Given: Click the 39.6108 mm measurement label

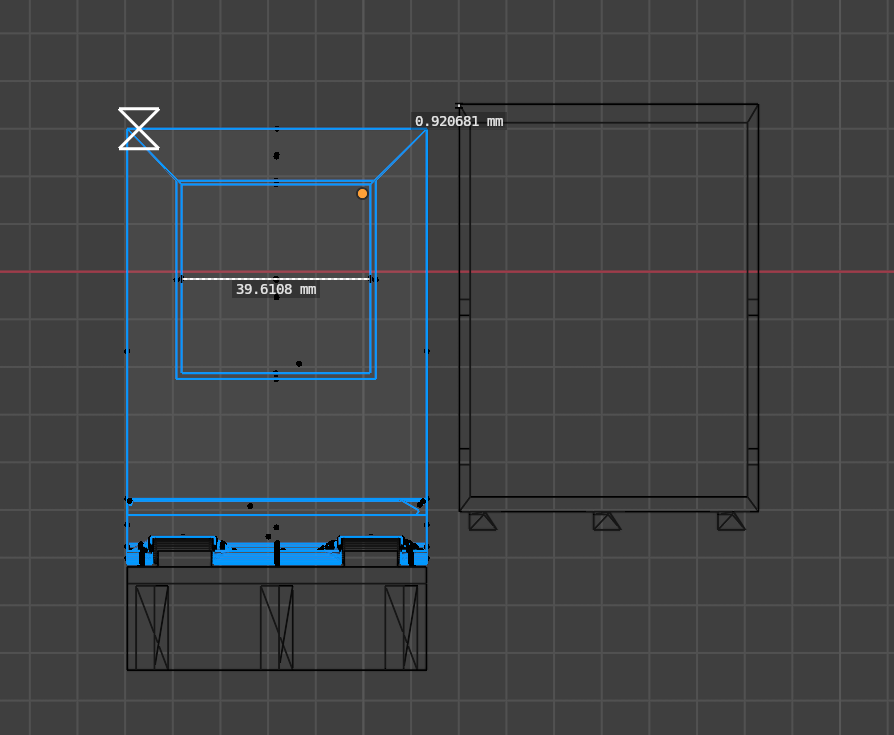Looking at the screenshot, I should (x=276, y=290).
